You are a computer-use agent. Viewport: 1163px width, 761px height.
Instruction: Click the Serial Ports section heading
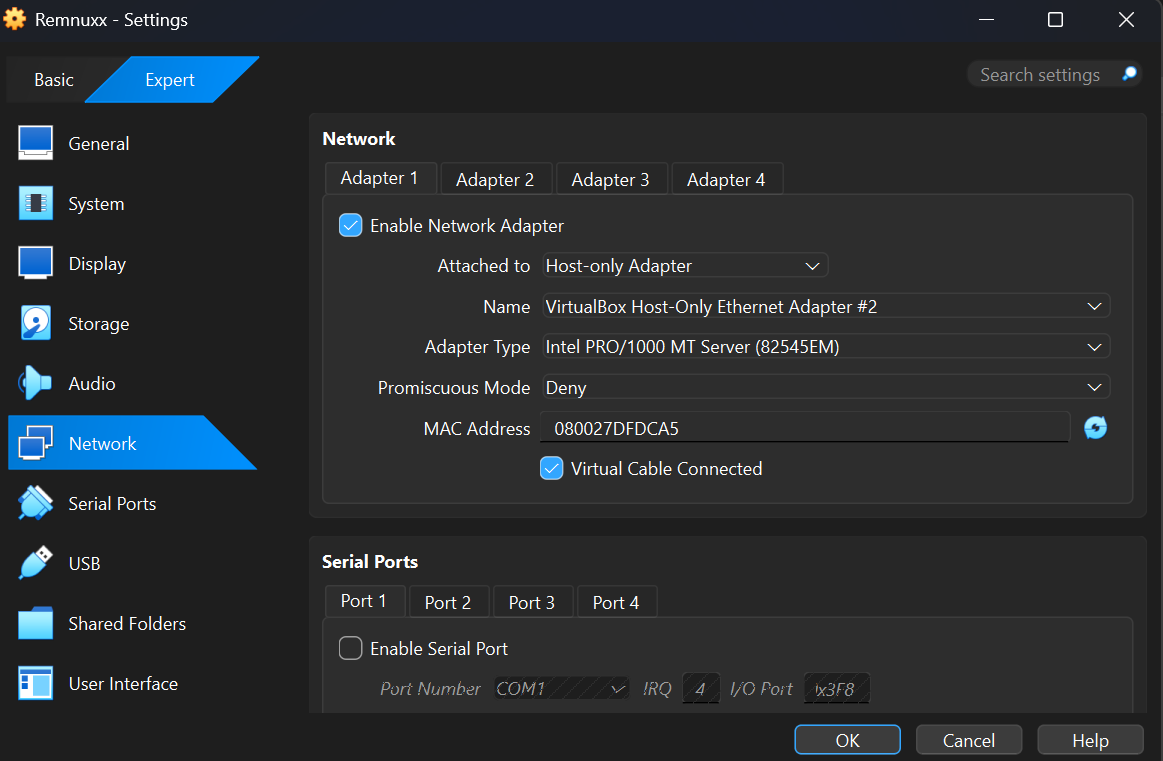tap(370, 561)
